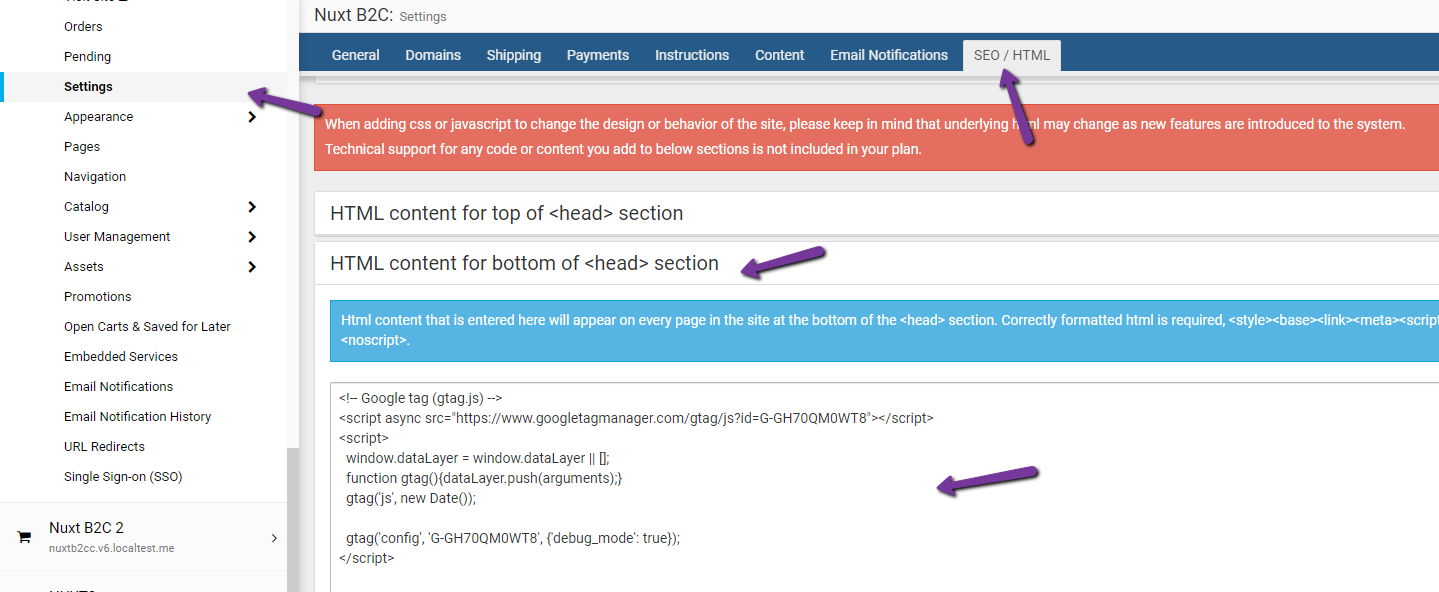Click inside the bottom head HTML code editor
The height and width of the screenshot is (592, 1439).
tap(884, 487)
